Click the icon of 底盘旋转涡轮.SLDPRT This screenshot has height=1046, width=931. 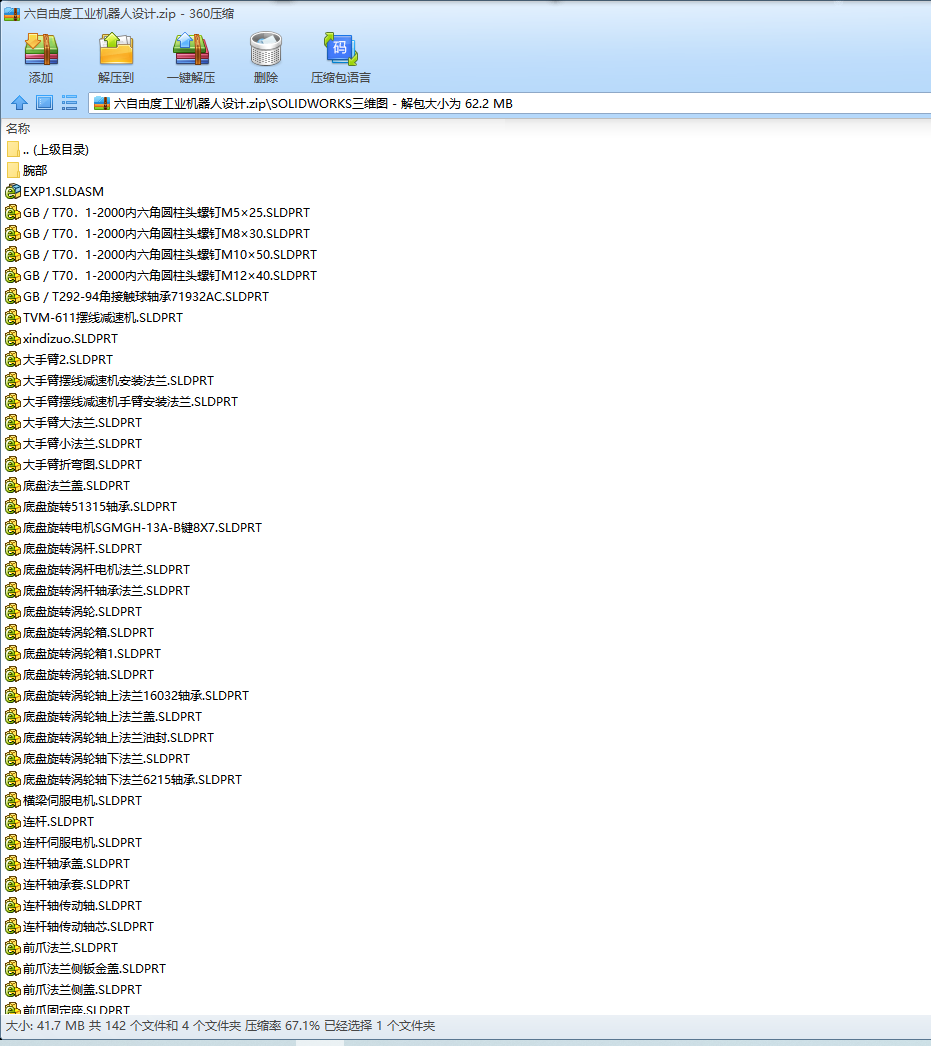13,612
